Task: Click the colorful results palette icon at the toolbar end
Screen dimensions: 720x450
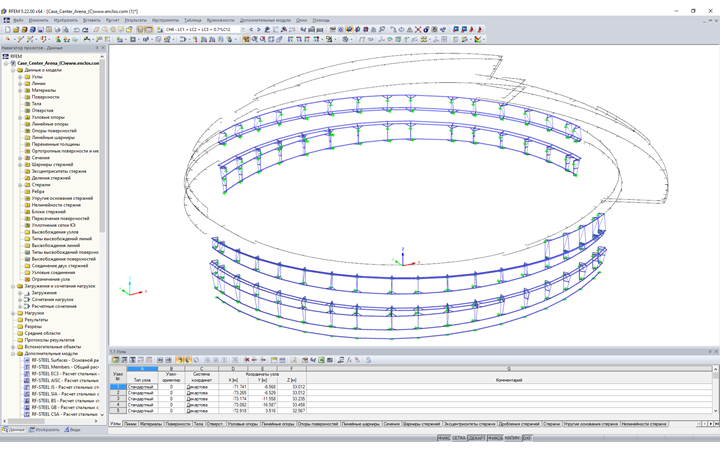Action: 478,39
